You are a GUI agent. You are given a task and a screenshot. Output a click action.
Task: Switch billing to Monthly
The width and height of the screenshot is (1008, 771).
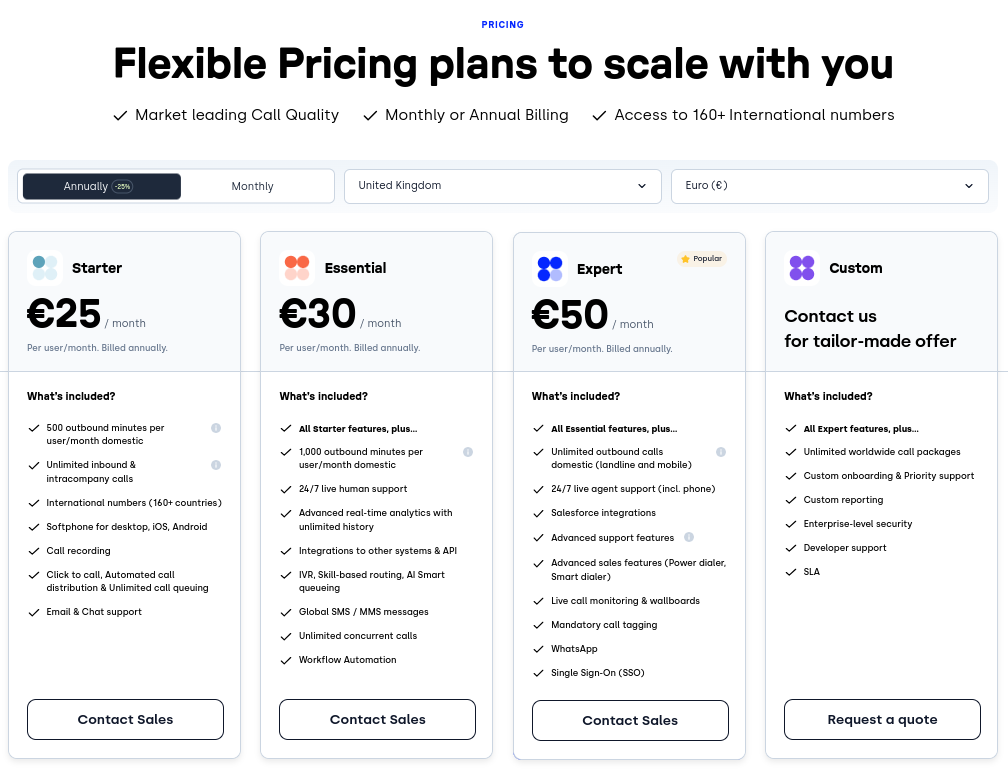pos(252,186)
